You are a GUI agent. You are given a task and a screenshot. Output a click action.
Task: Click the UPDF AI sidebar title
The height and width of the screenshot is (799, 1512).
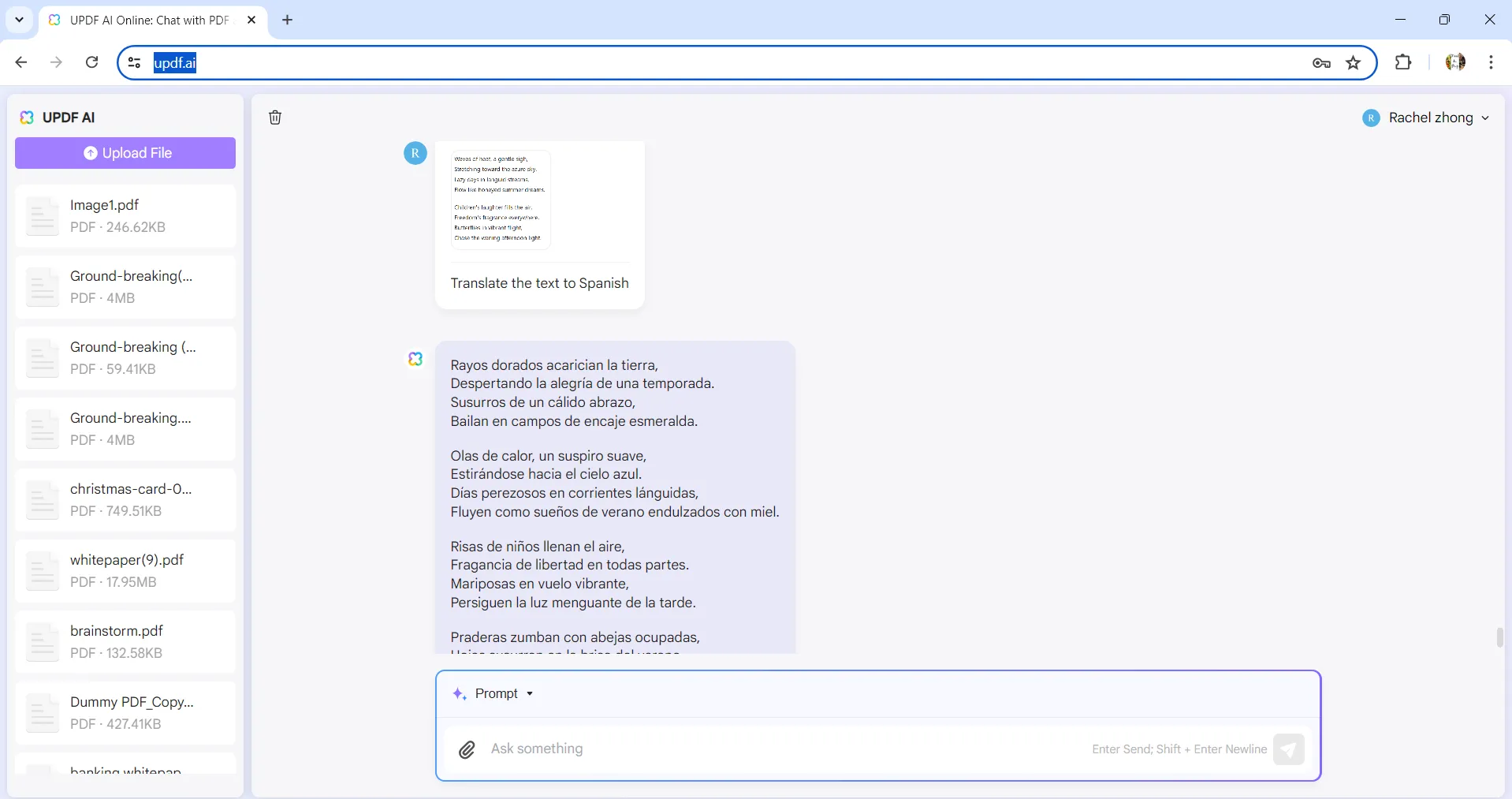[69, 118]
